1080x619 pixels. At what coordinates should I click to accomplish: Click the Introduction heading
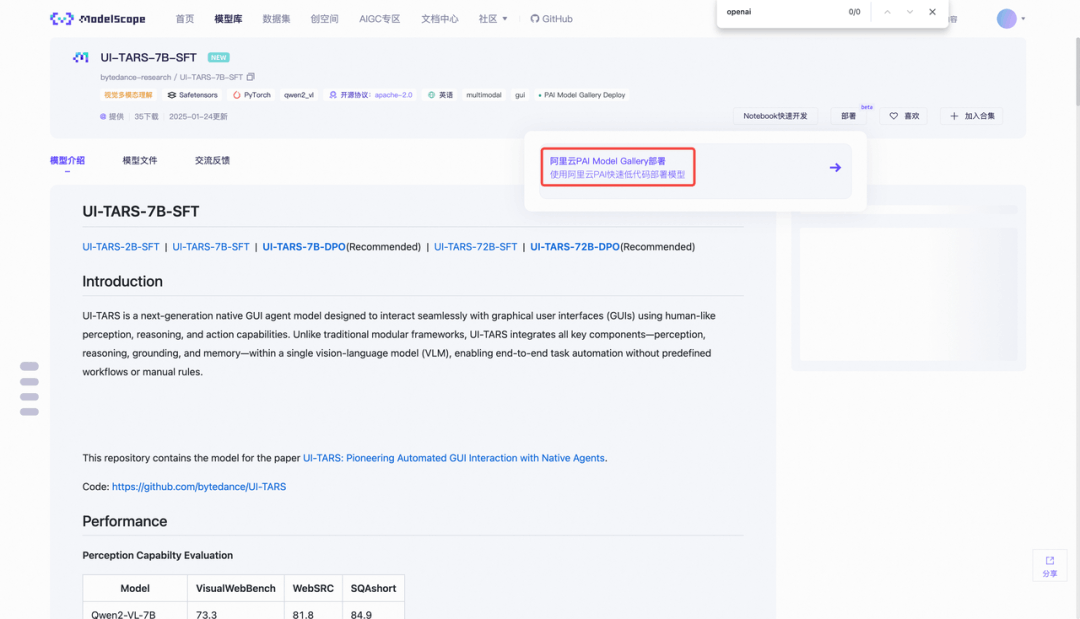(x=123, y=281)
